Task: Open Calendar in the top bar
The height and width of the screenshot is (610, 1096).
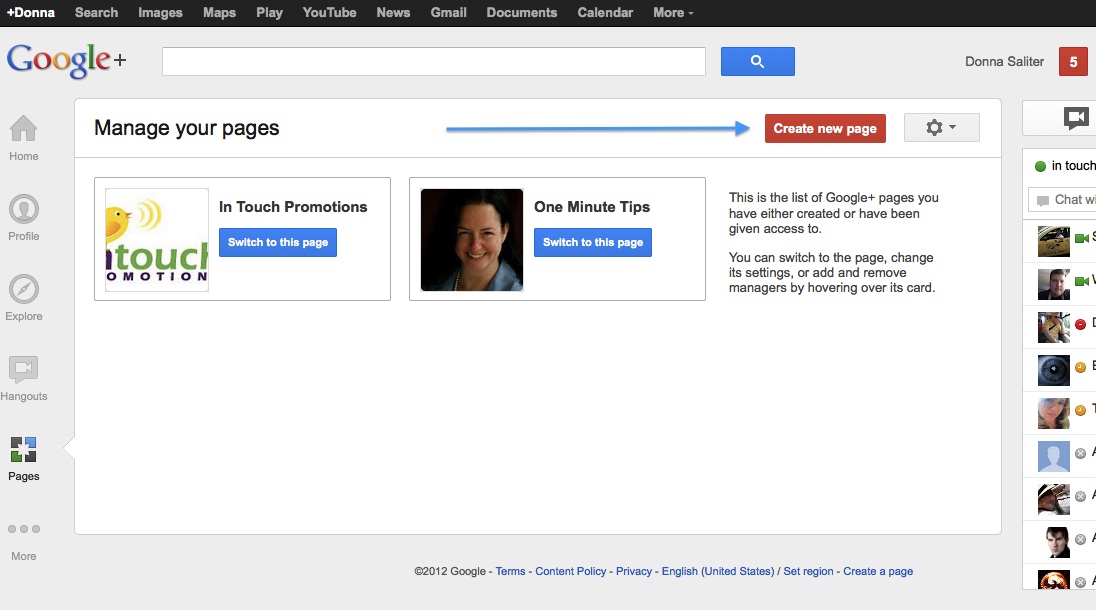Action: [605, 13]
